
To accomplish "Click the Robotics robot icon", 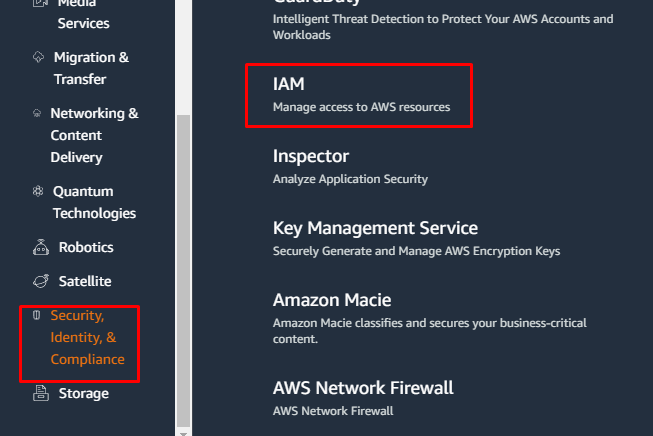I will (x=40, y=247).
